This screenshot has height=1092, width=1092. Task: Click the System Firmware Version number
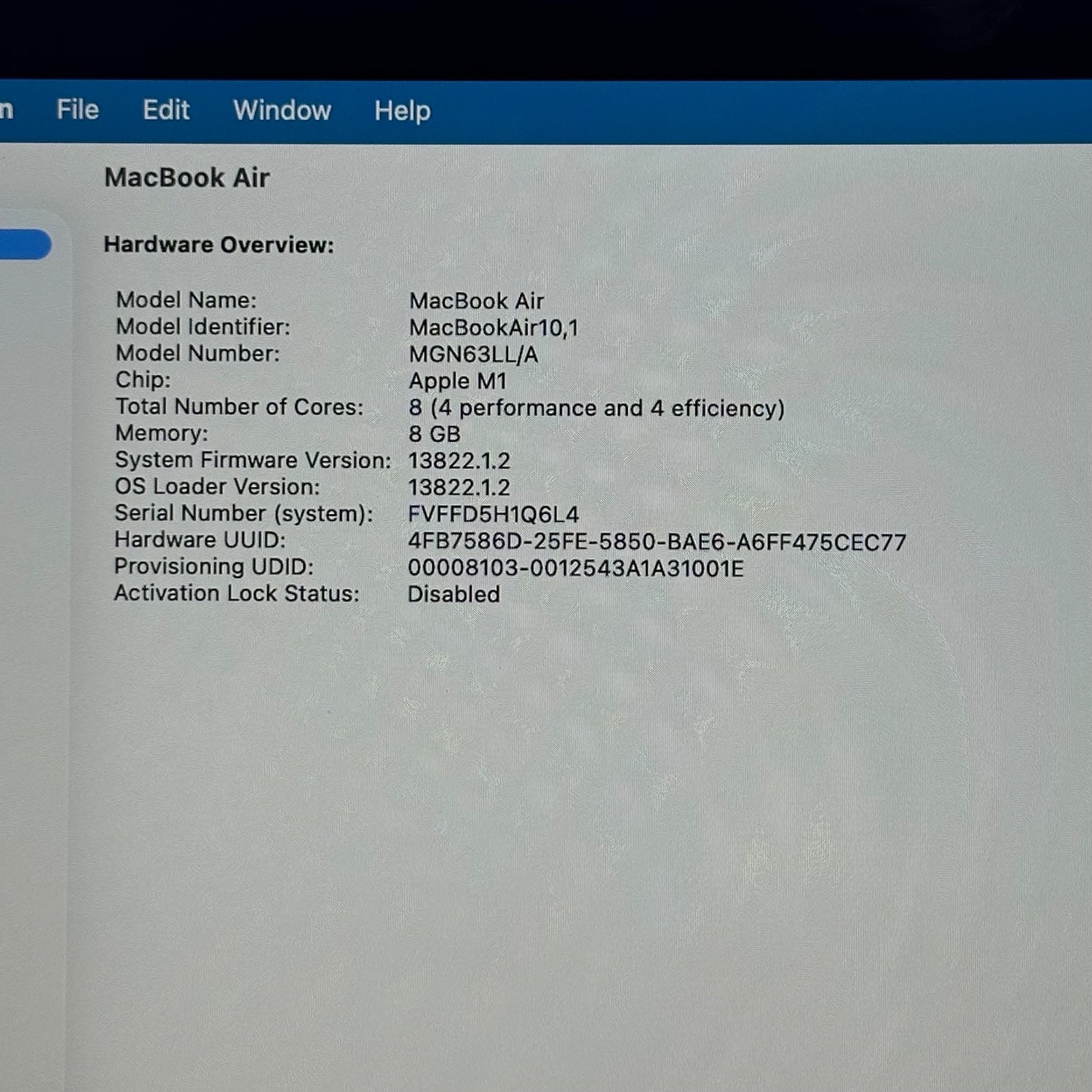[459, 461]
